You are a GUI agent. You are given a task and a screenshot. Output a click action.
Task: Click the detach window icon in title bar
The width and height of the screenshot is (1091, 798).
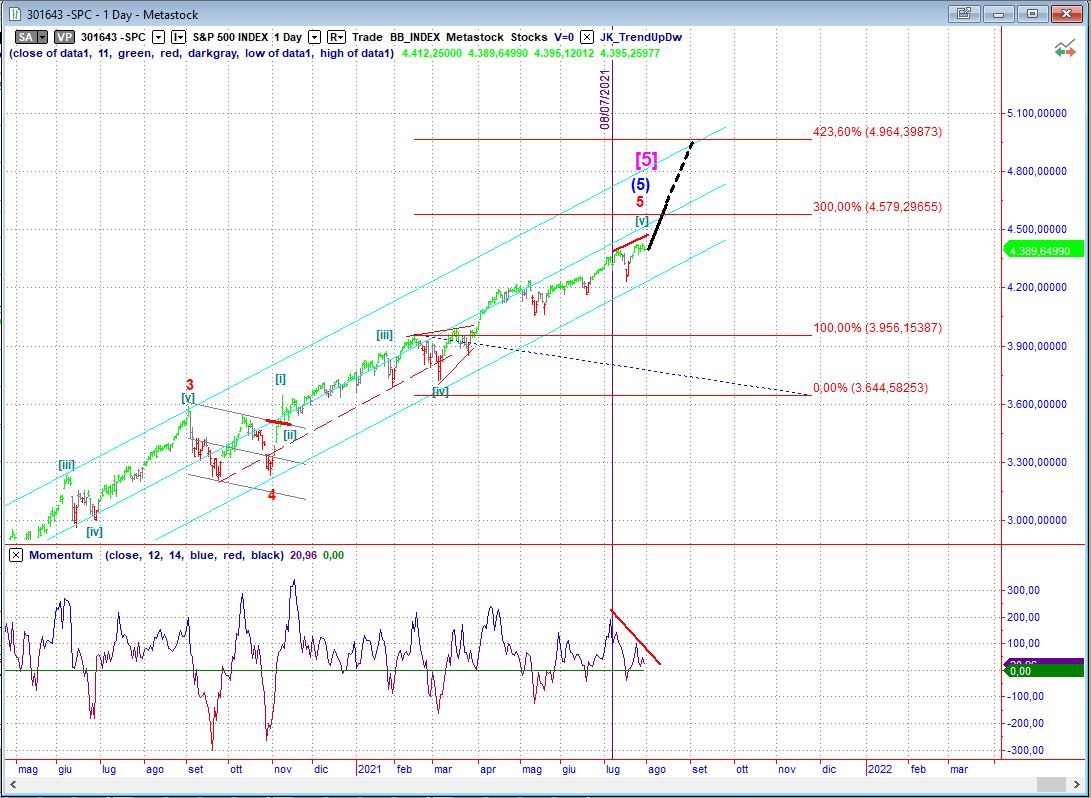point(964,13)
